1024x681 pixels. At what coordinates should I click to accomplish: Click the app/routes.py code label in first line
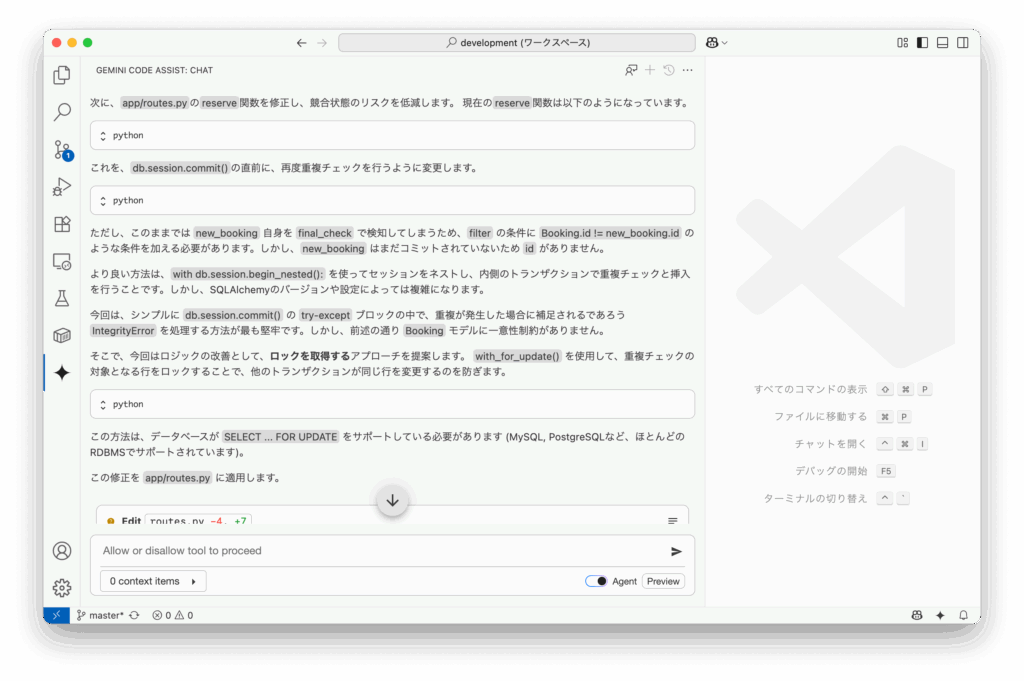point(155,103)
